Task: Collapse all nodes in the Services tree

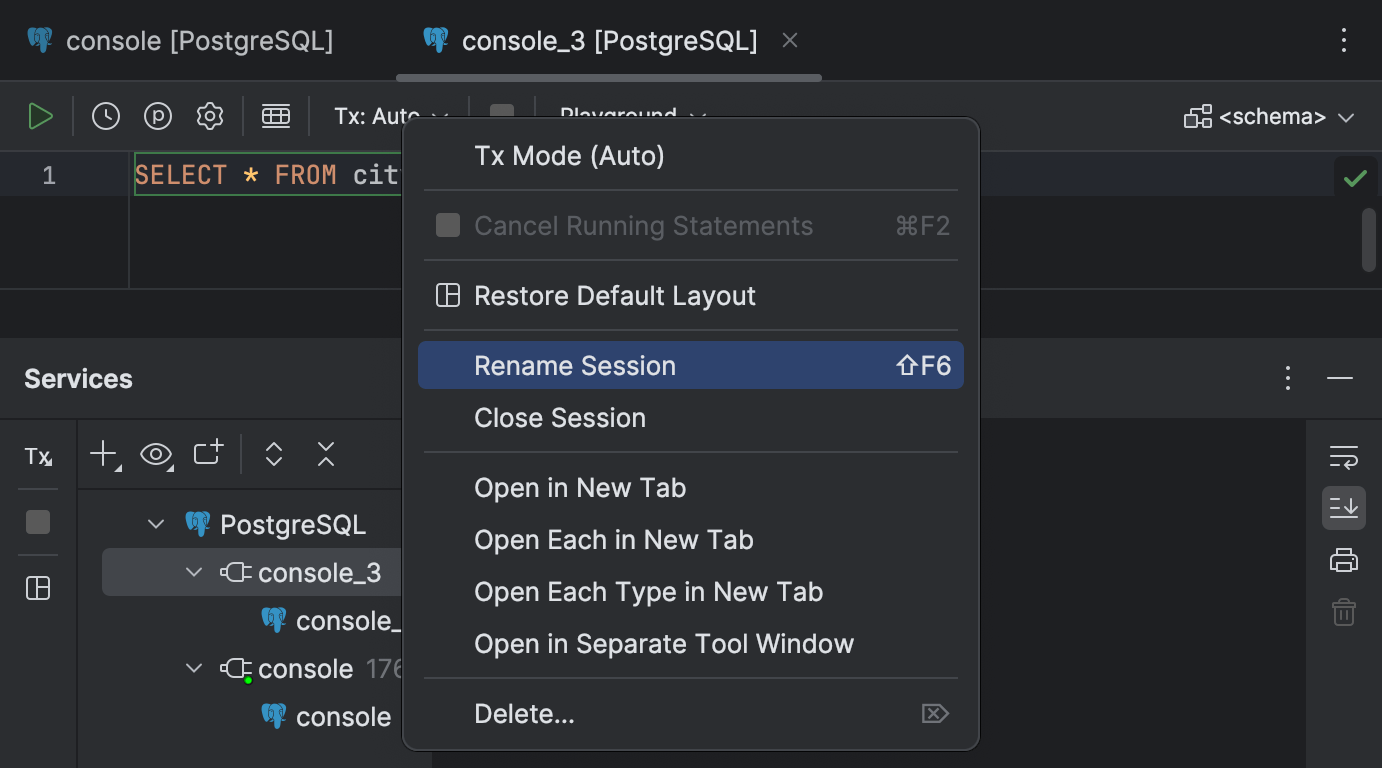Action: coord(325,453)
